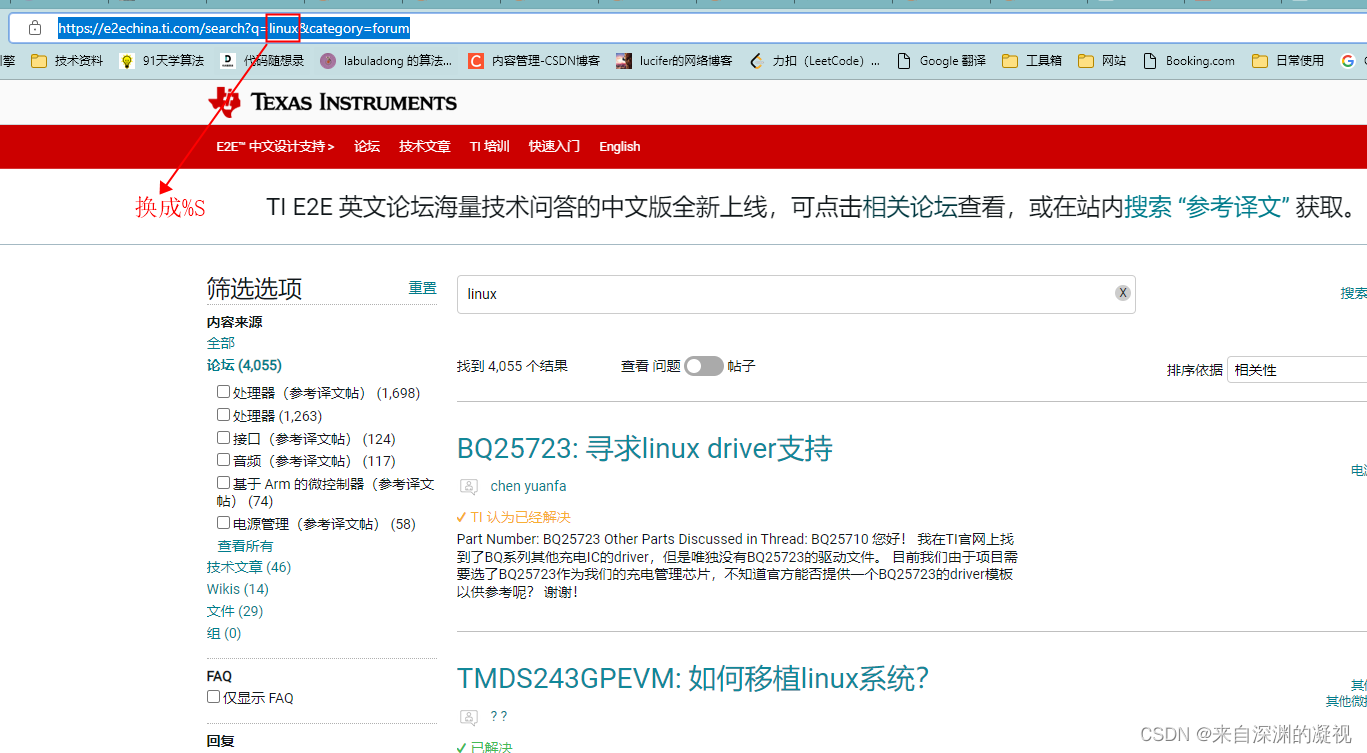The height and width of the screenshot is (753, 1367).
Task: Expand E2E 中文设计支持 menu
Action: [x=275, y=146]
